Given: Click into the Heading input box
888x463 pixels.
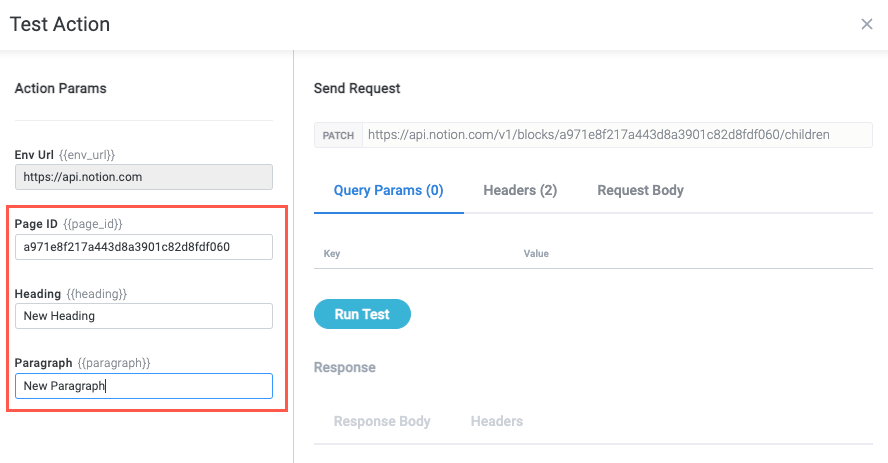Looking at the screenshot, I should 144,316.
